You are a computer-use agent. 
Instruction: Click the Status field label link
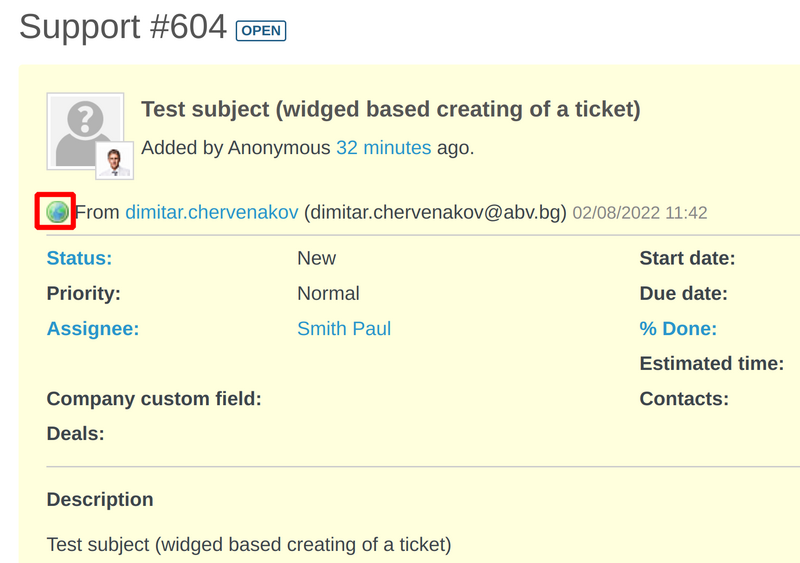79,258
